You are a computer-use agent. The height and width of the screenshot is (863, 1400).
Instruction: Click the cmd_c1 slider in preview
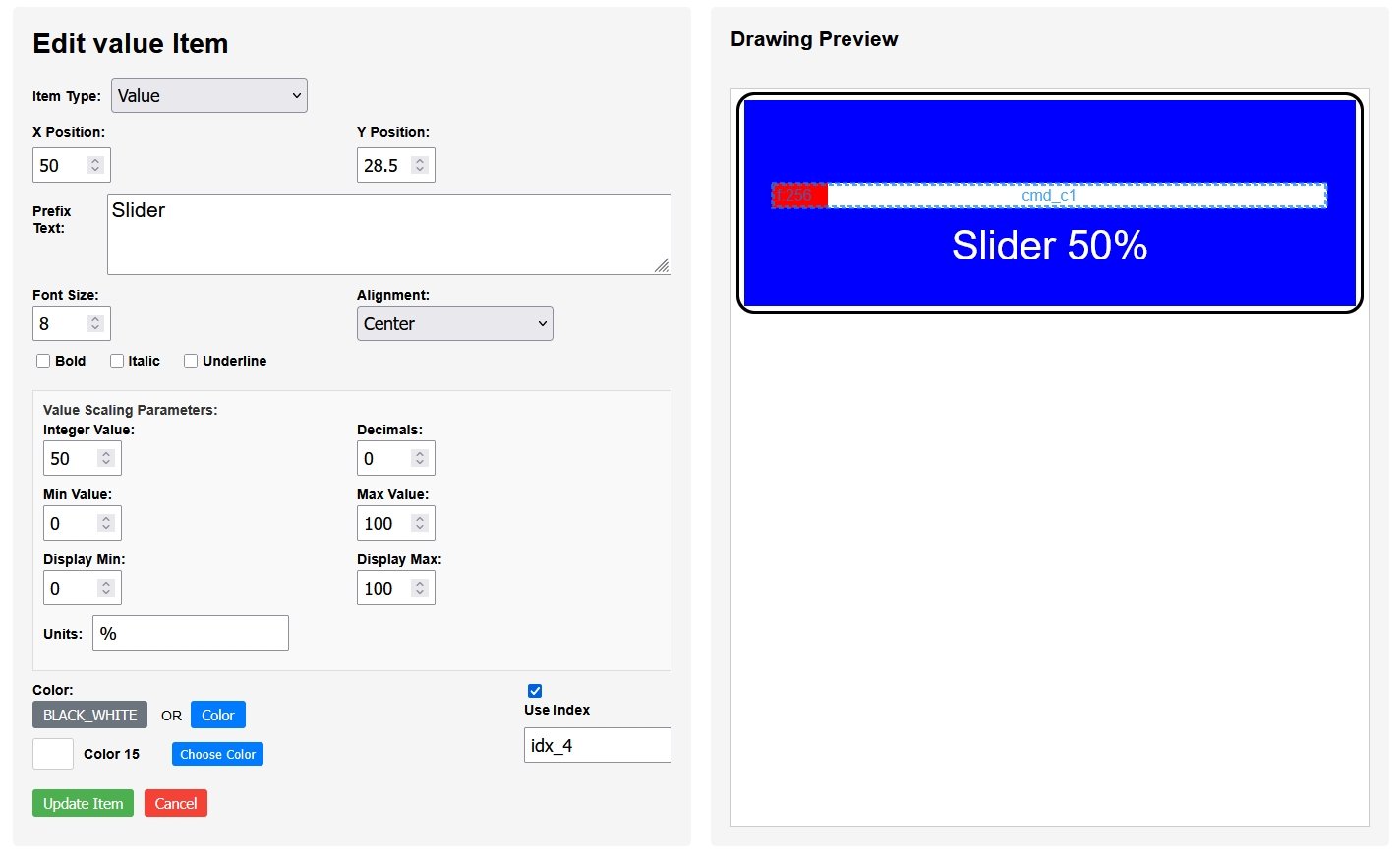coord(1049,195)
